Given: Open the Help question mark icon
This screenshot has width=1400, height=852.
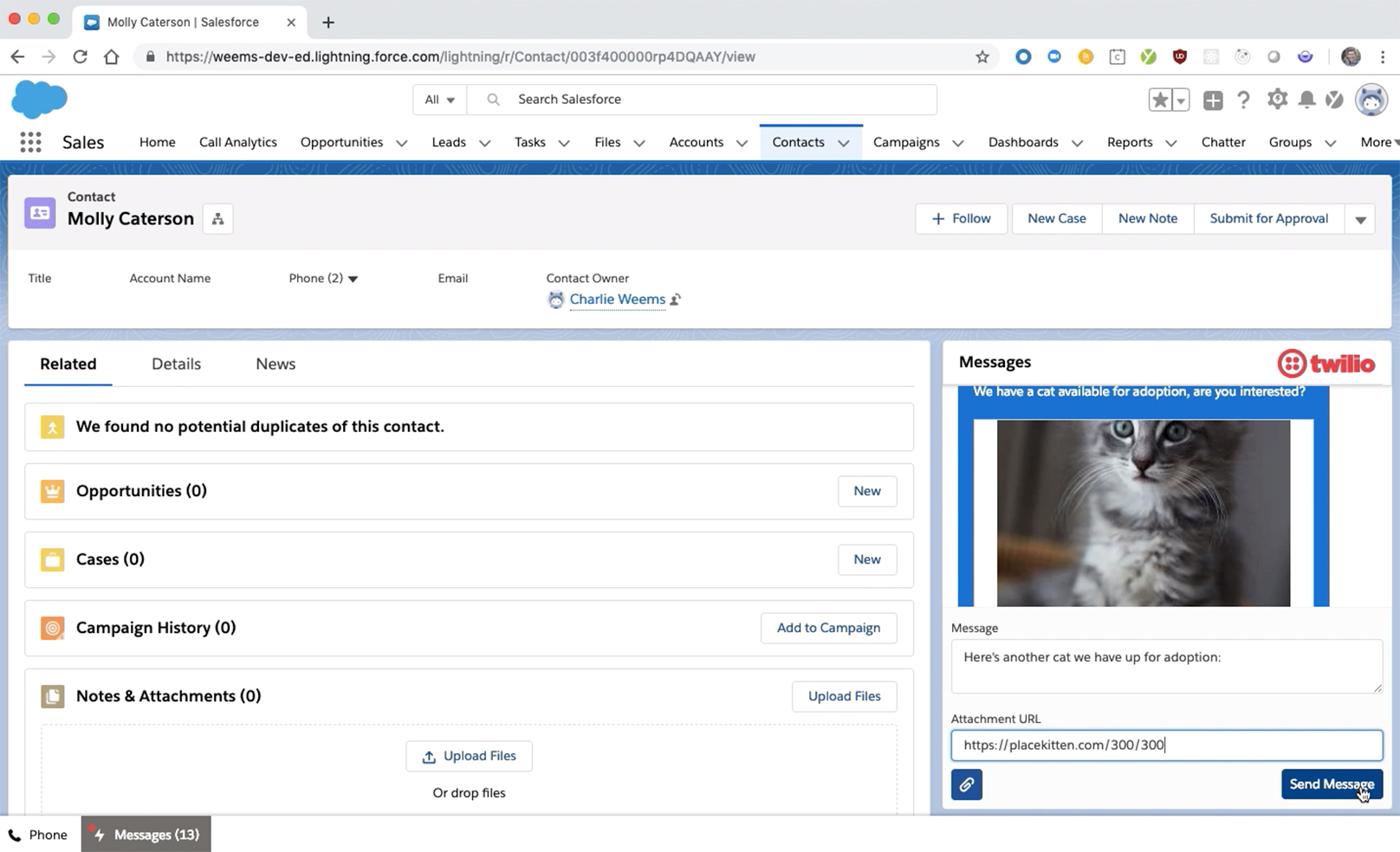Looking at the screenshot, I should pyautogui.click(x=1244, y=100).
